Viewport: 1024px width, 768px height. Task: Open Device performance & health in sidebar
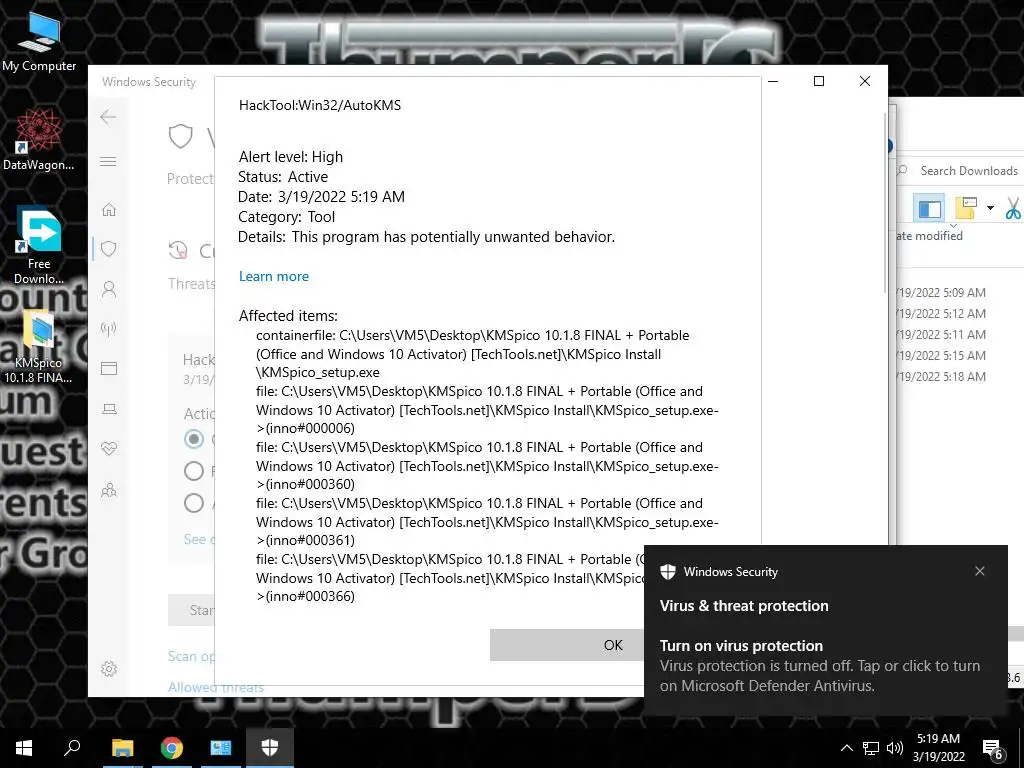pos(109,449)
